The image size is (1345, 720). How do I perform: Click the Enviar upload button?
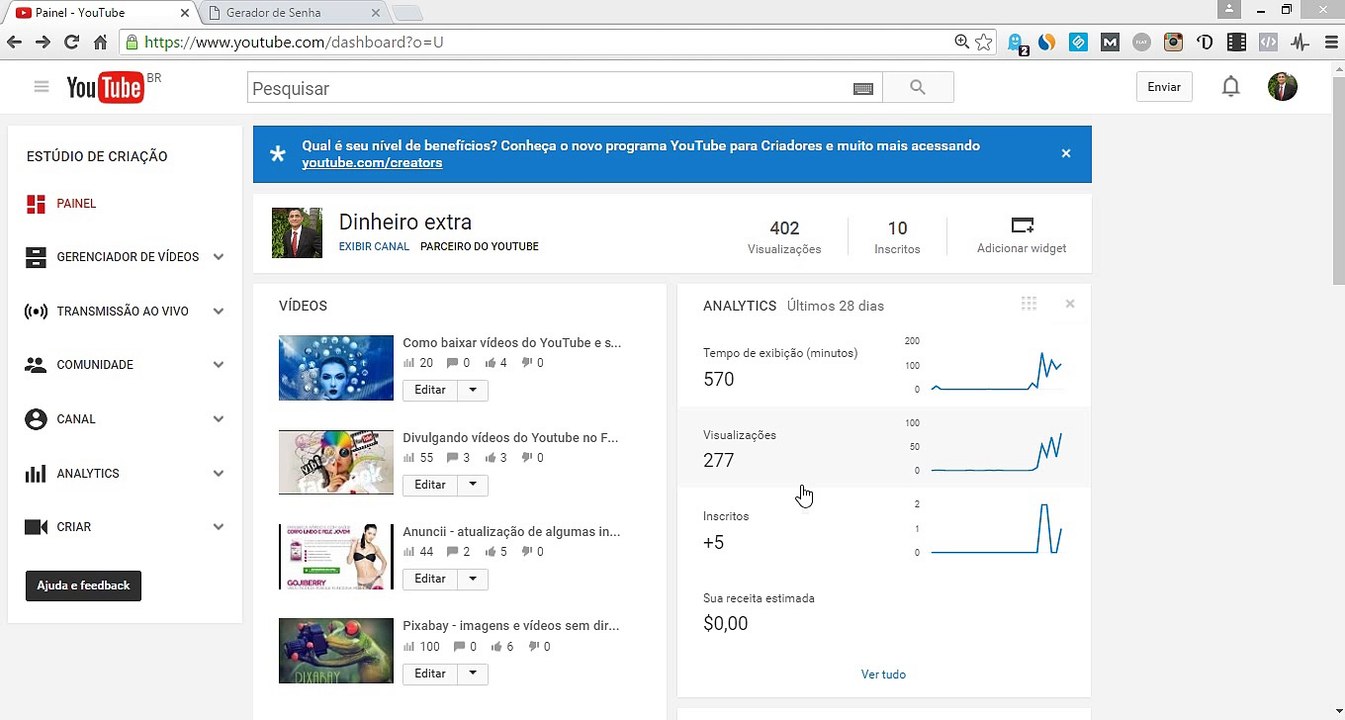click(x=1164, y=87)
